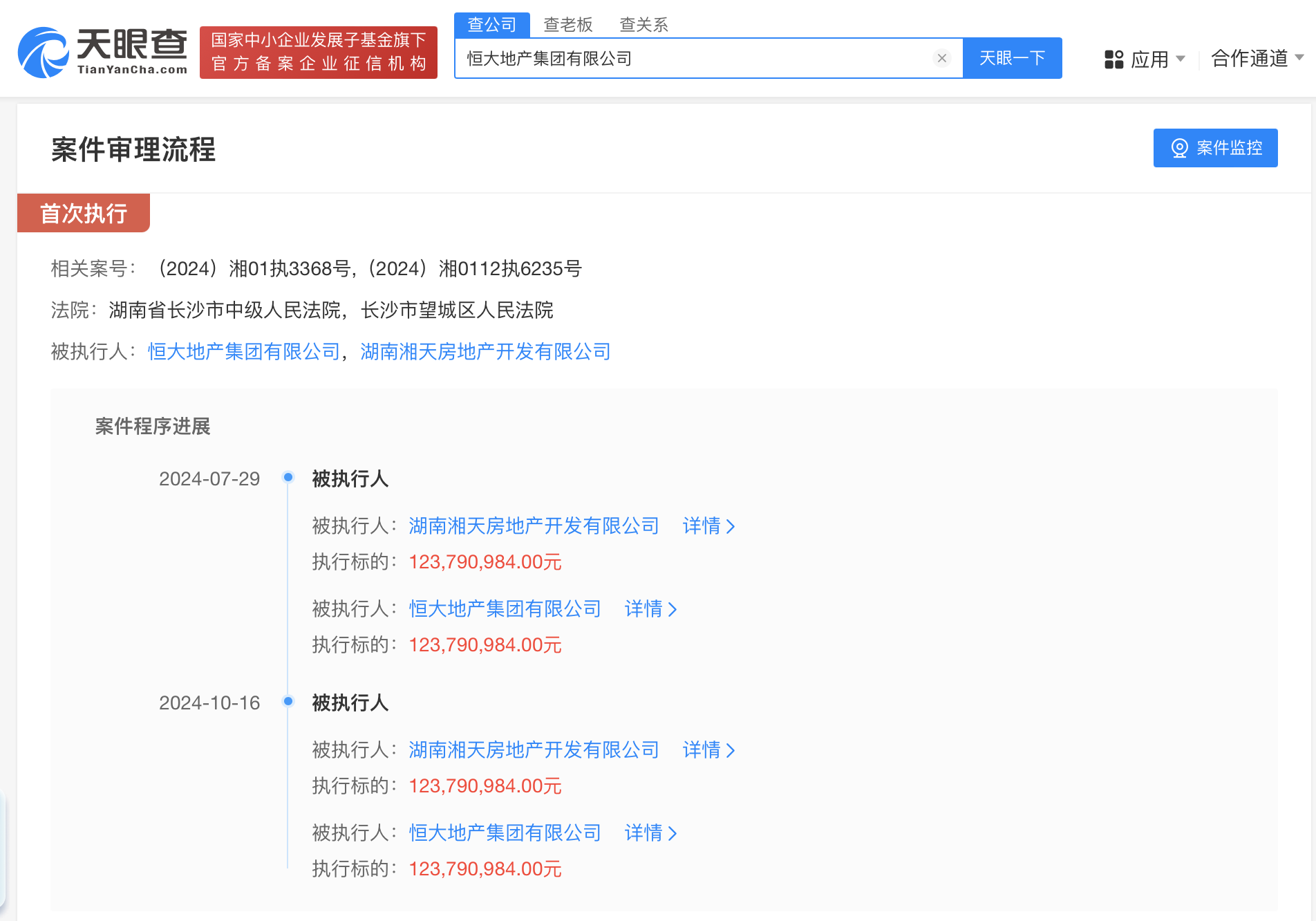This screenshot has width=1316, height=921.
Task: Open the 应用 apps grid icon
Action: tap(1113, 59)
